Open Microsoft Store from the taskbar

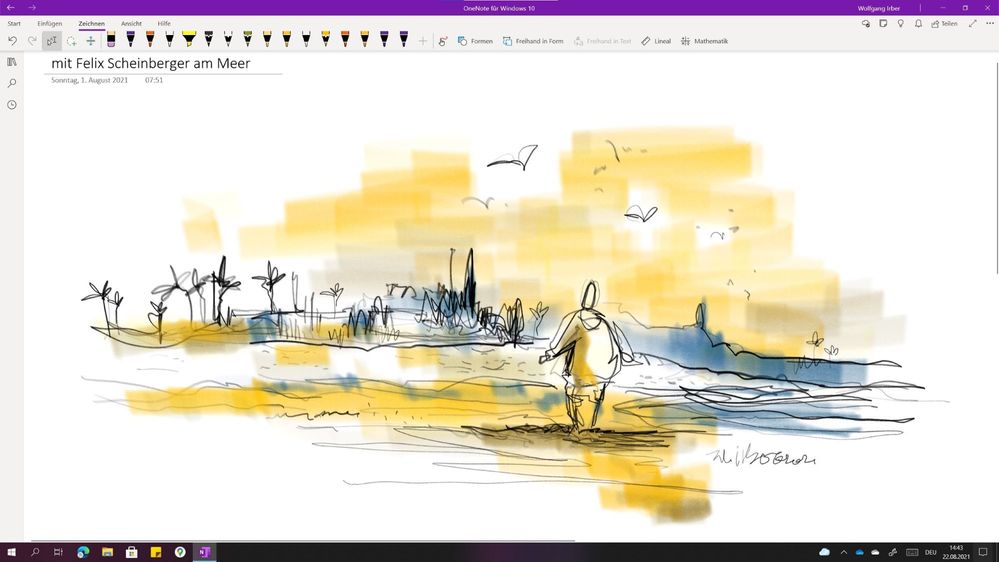tap(131, 552)
